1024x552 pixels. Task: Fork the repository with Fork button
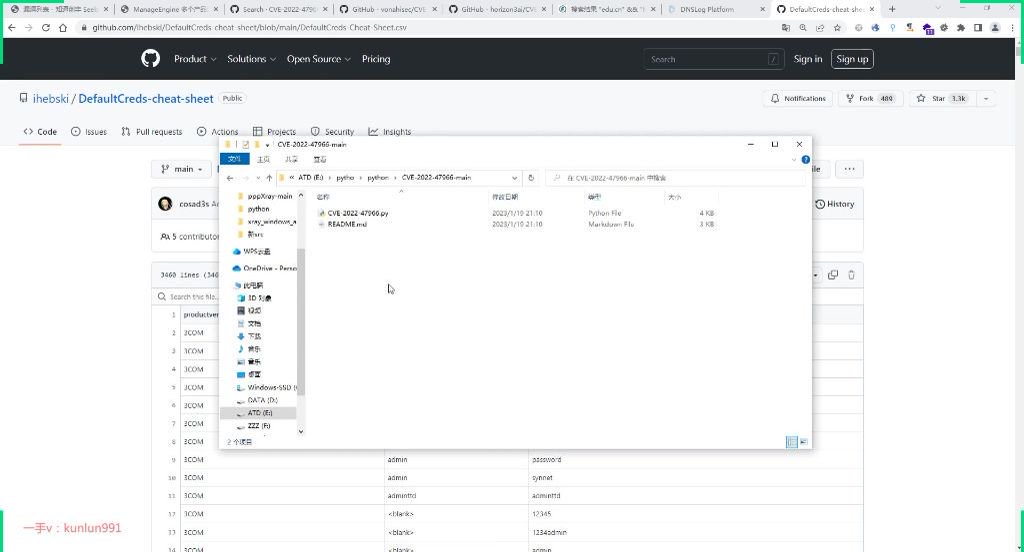coord(870,99)
